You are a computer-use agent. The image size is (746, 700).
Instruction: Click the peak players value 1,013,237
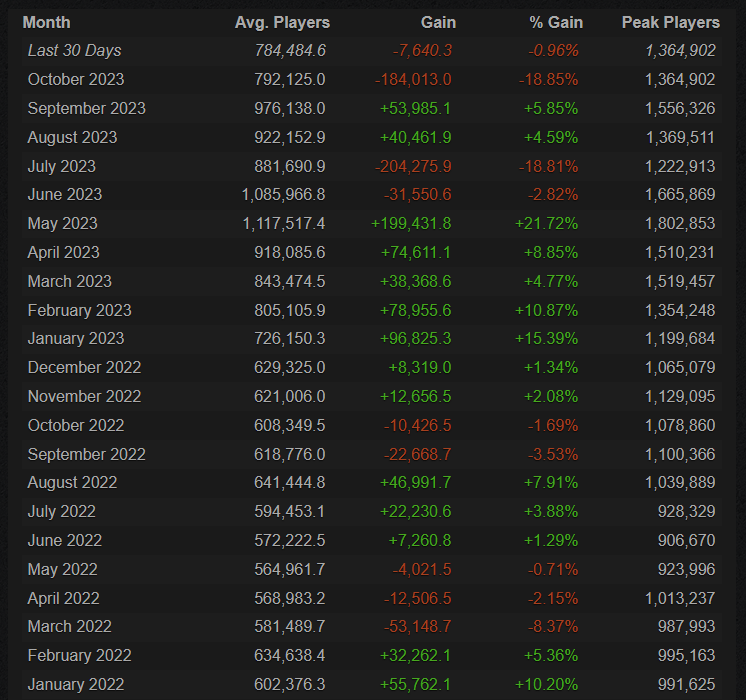[x=680, y=599]
